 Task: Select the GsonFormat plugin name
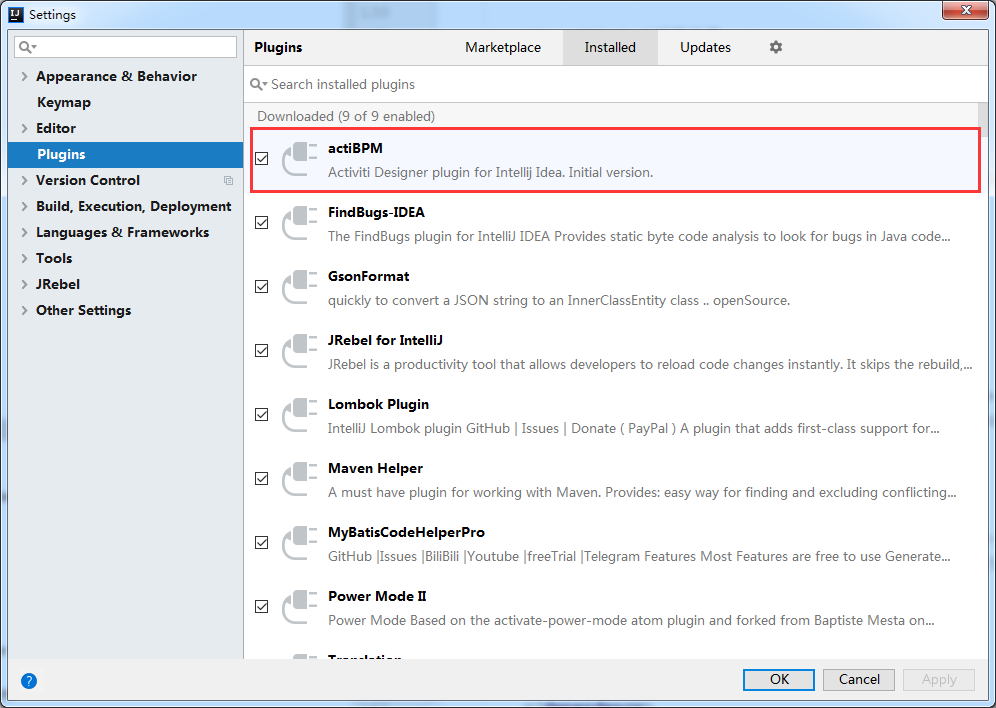(368, 276)
